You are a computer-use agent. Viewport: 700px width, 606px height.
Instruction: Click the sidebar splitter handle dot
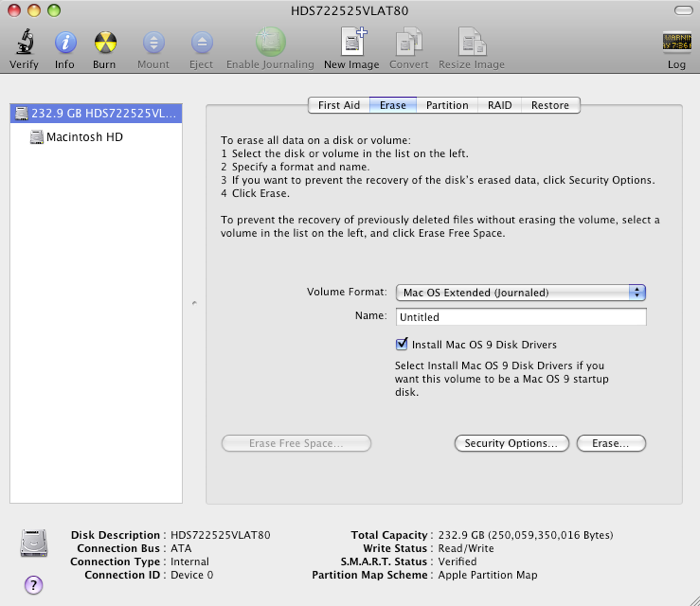coord(194,303)
